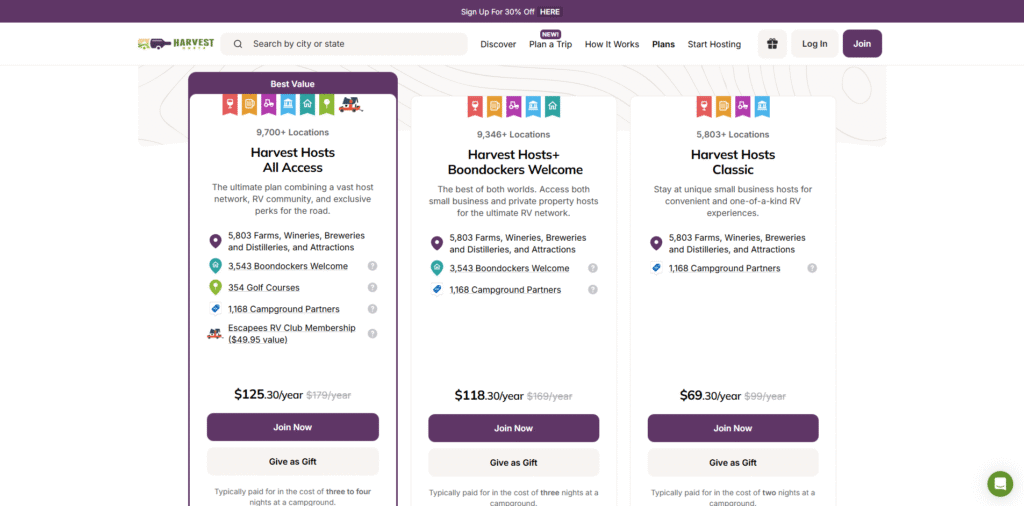The width and height of the screenshot is (1024, 506).
Task: Click the Harvest Hosts logo
Action: tap(176, 44)
